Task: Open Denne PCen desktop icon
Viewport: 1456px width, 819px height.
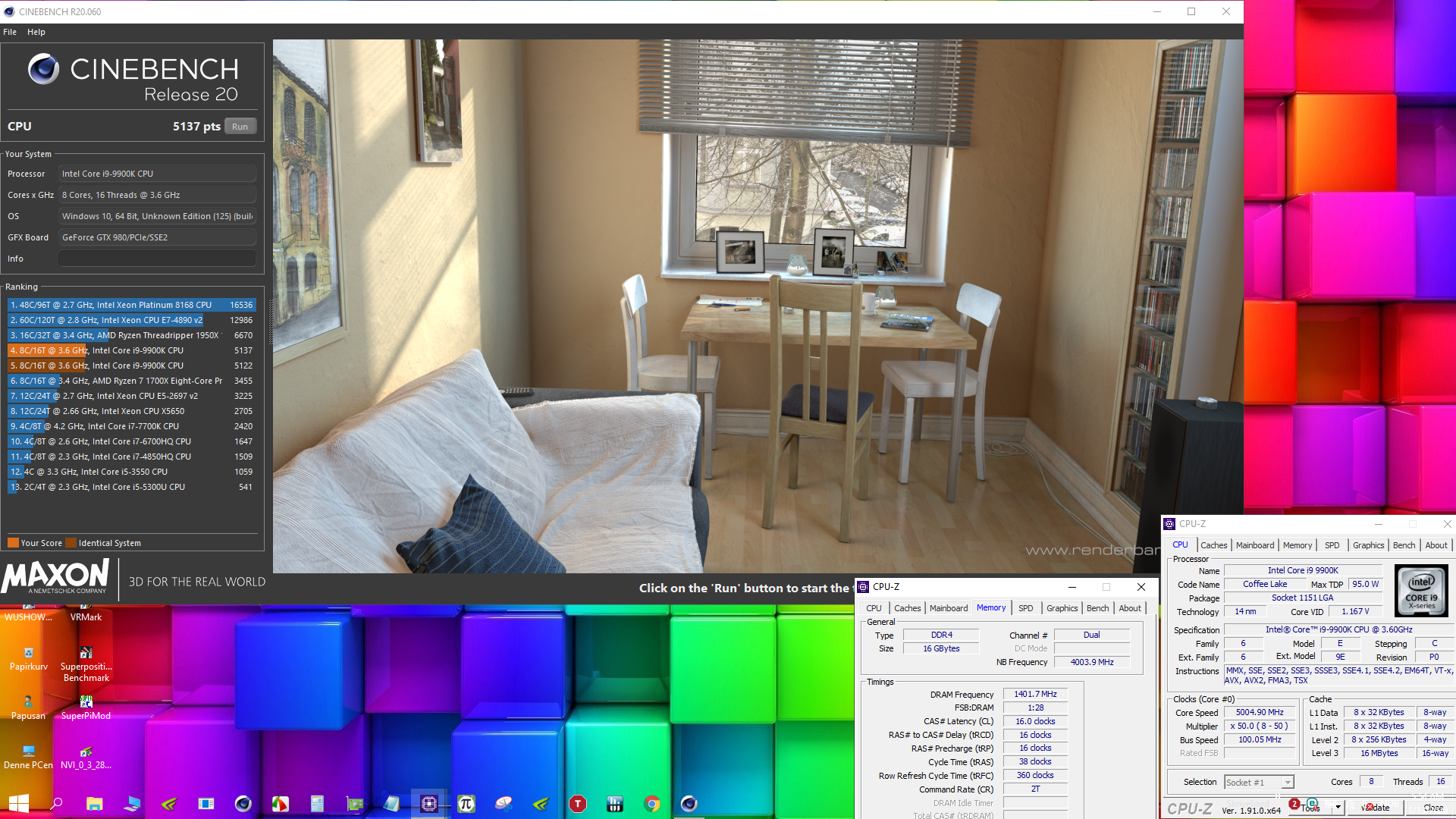Action: coord(29,757)
